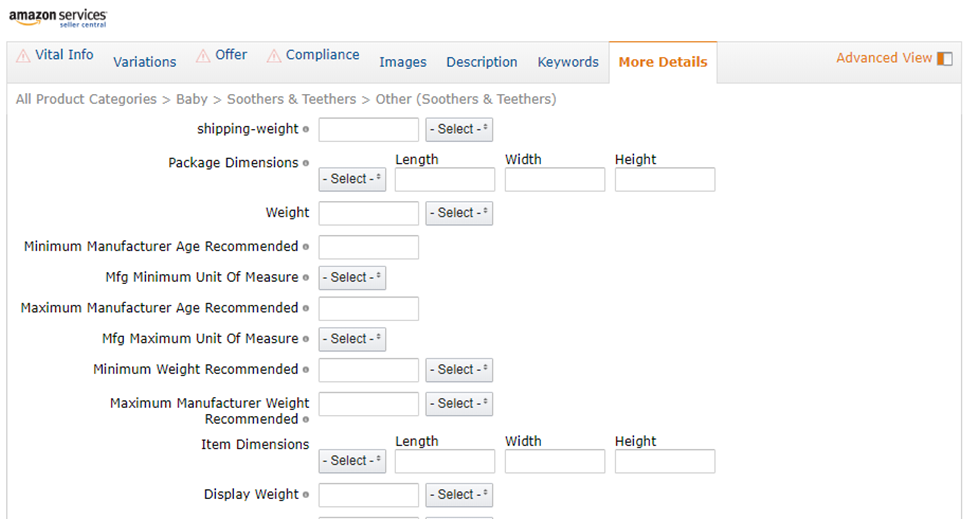Expand the Item Dimensions unit dropdown

tap(352, 461)
